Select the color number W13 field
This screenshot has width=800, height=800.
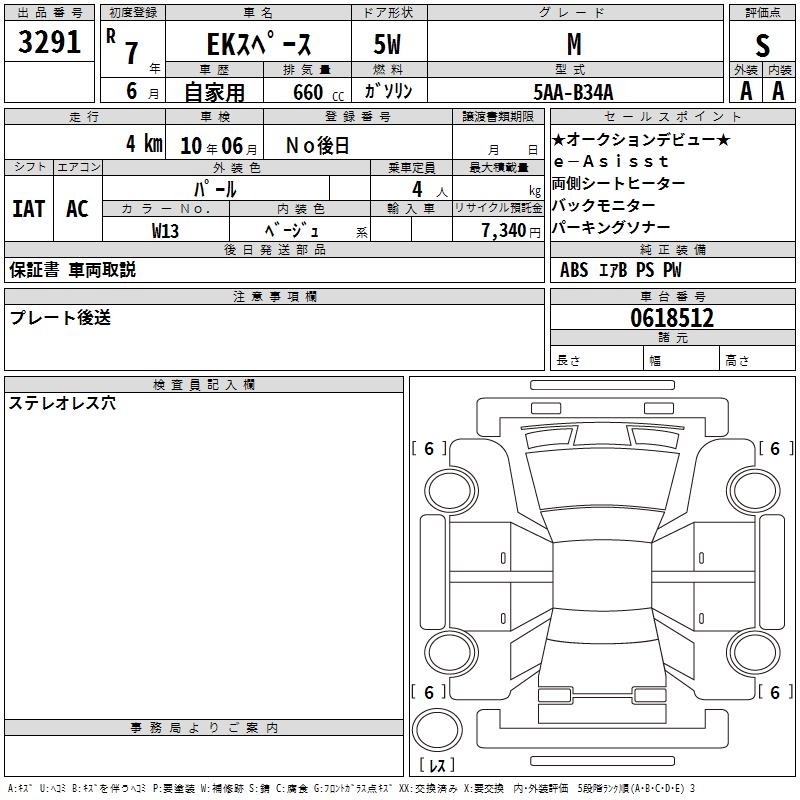166,230
